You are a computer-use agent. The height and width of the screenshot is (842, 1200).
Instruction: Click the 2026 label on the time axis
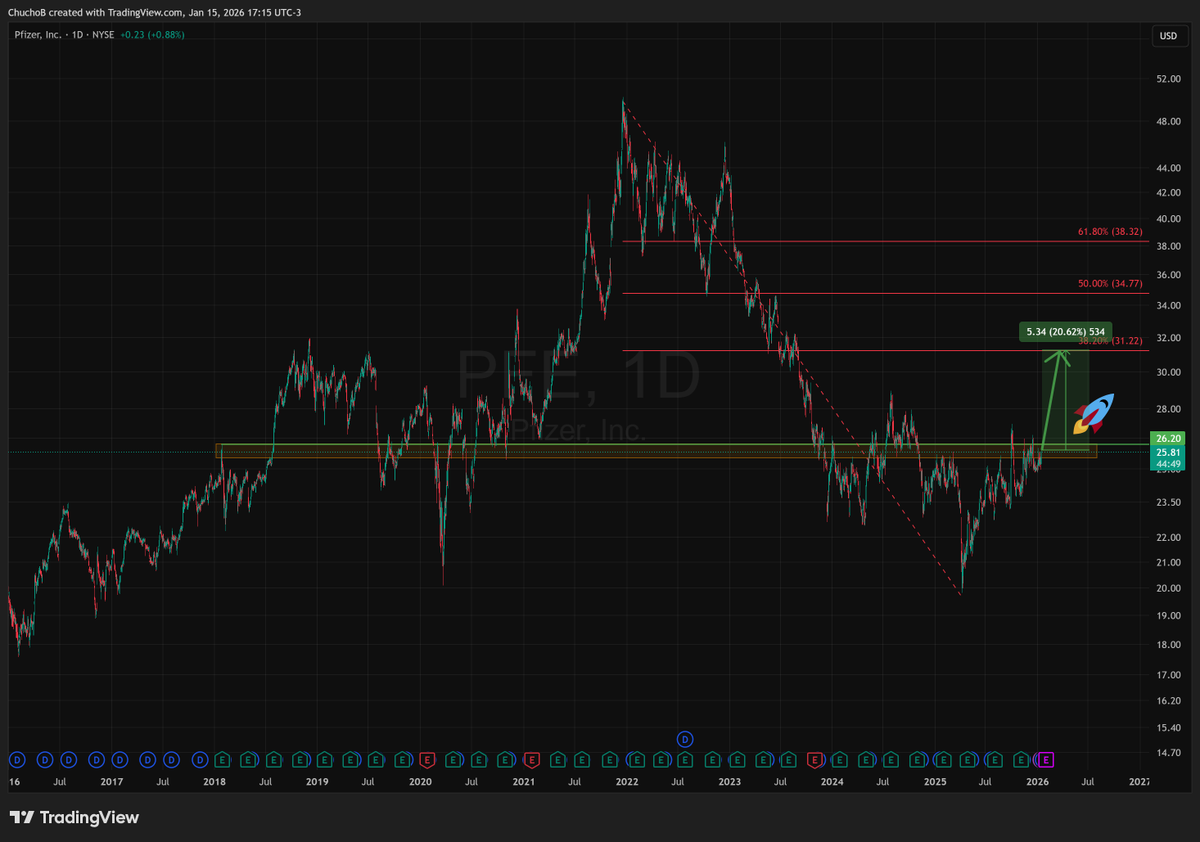tap(1038, 781)
